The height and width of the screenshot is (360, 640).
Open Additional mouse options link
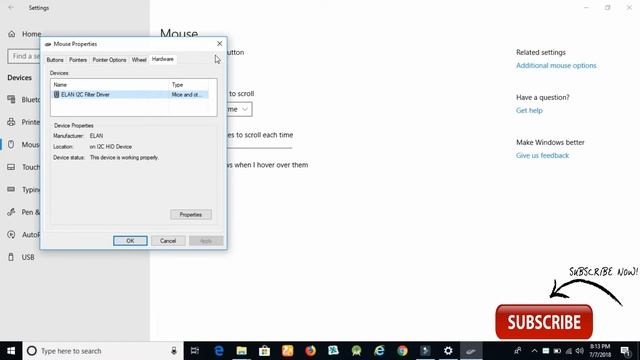click(556, 65)
